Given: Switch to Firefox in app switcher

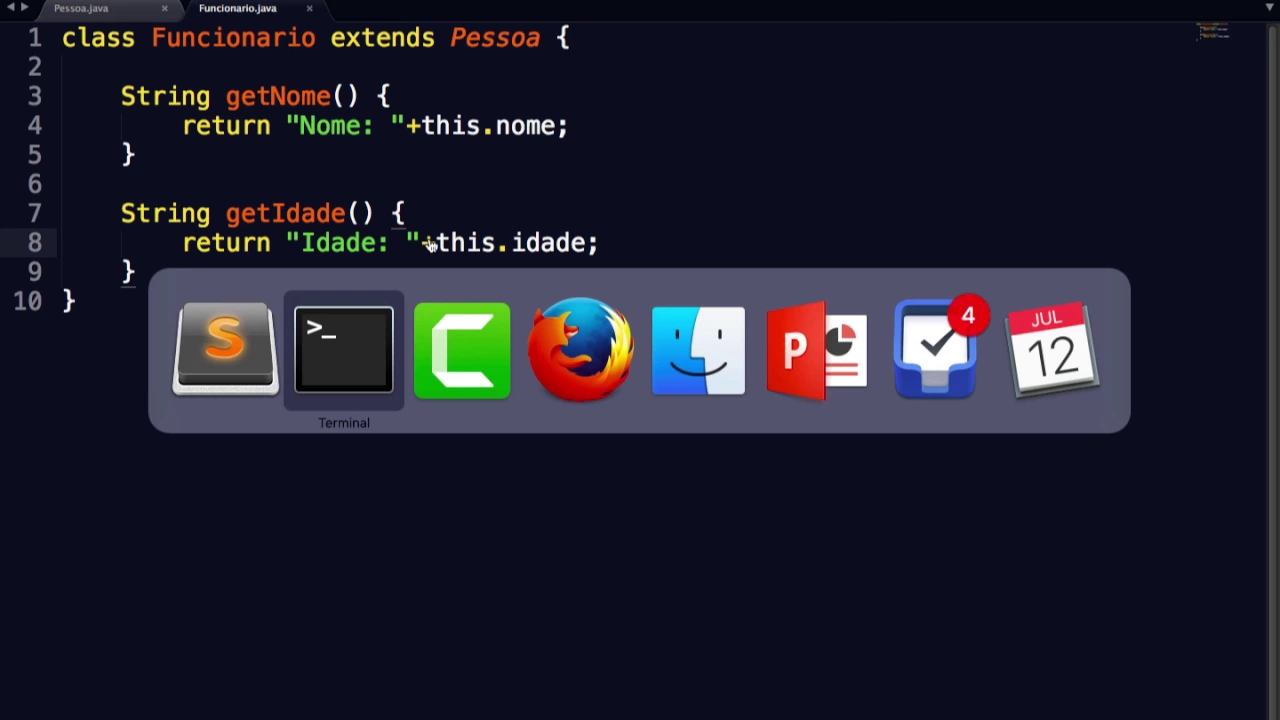Looking at the screenshot, I should (x=580, y=350).
